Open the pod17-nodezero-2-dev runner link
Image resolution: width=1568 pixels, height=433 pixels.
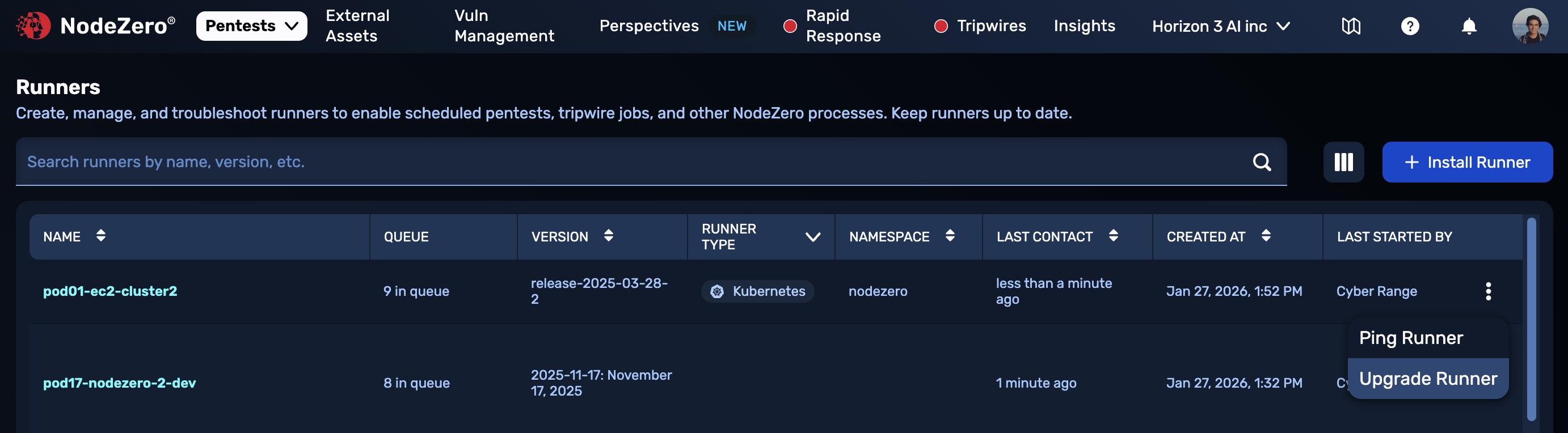tap(119, 383)
